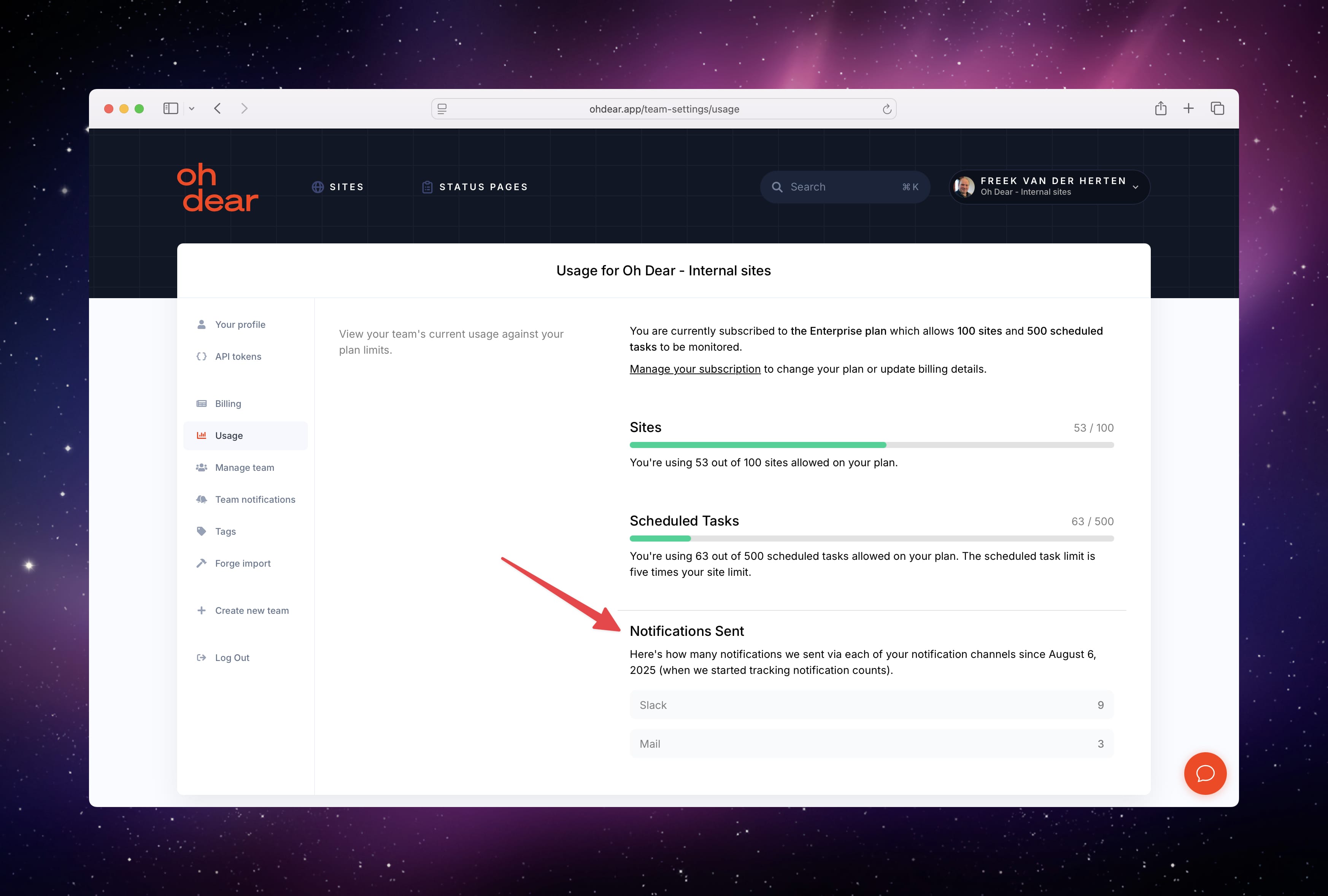1328x896 pixels.
Task: Click the person icon for Your profile
Action: (201, 324)
